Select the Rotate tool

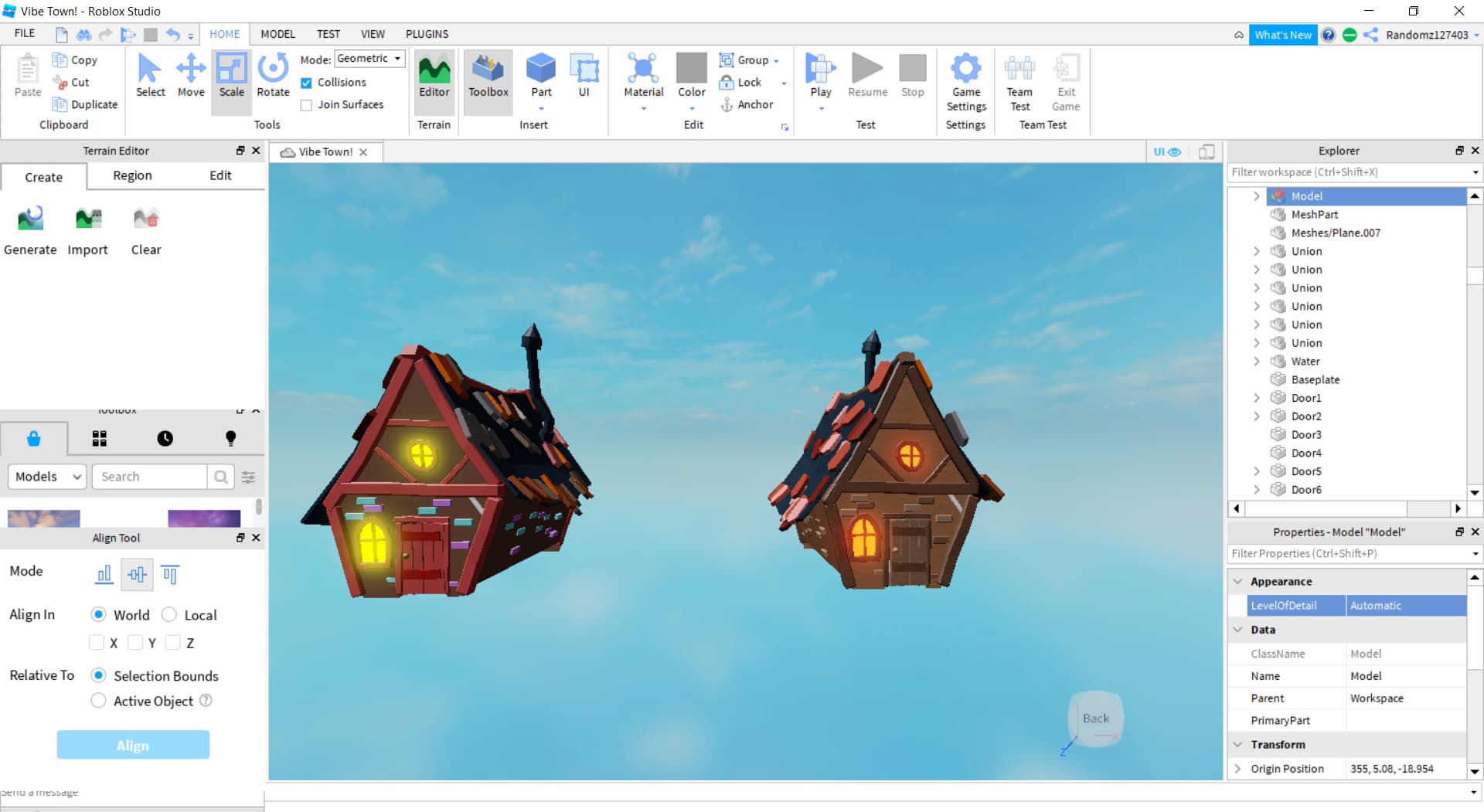273,76
